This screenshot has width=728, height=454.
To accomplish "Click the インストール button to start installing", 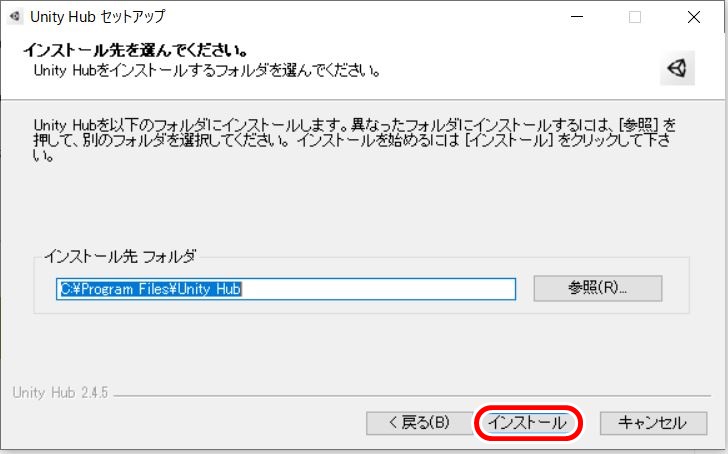I will (x=528, y=423).
